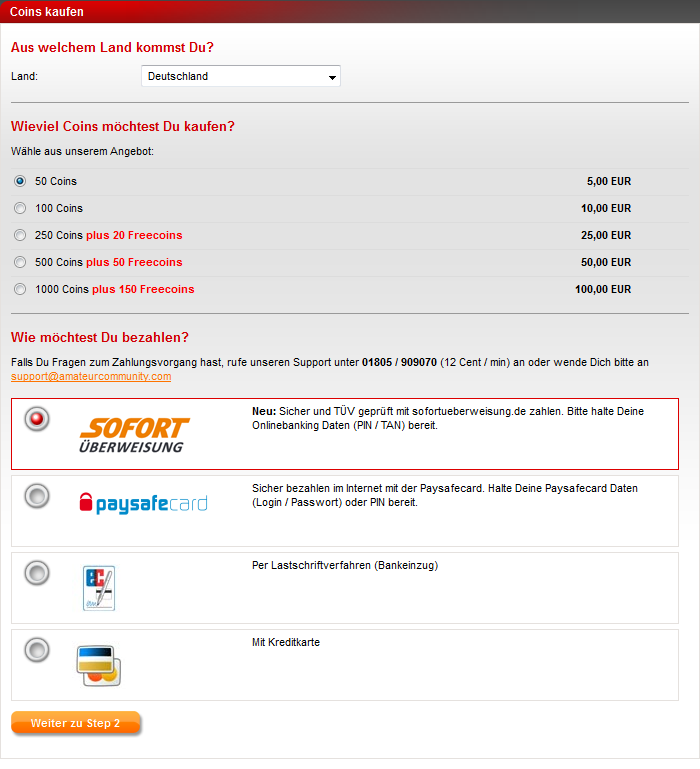
Task: Click the 100,00 EUR price label
Action: coord(603,289)
